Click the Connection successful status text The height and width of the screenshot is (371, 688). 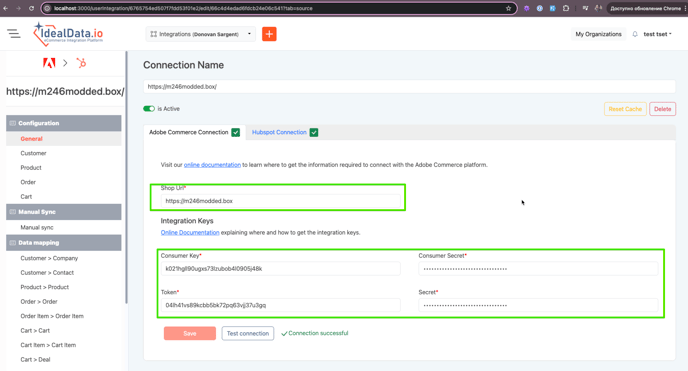pyautogui.click(x=318, y=333)
